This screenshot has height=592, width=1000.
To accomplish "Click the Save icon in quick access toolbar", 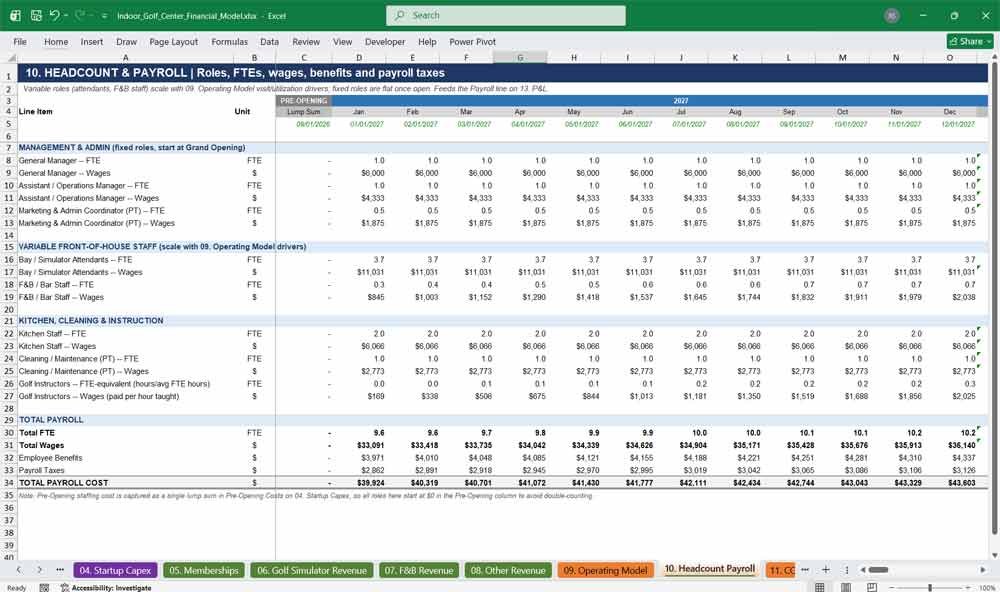I will 36,15.
